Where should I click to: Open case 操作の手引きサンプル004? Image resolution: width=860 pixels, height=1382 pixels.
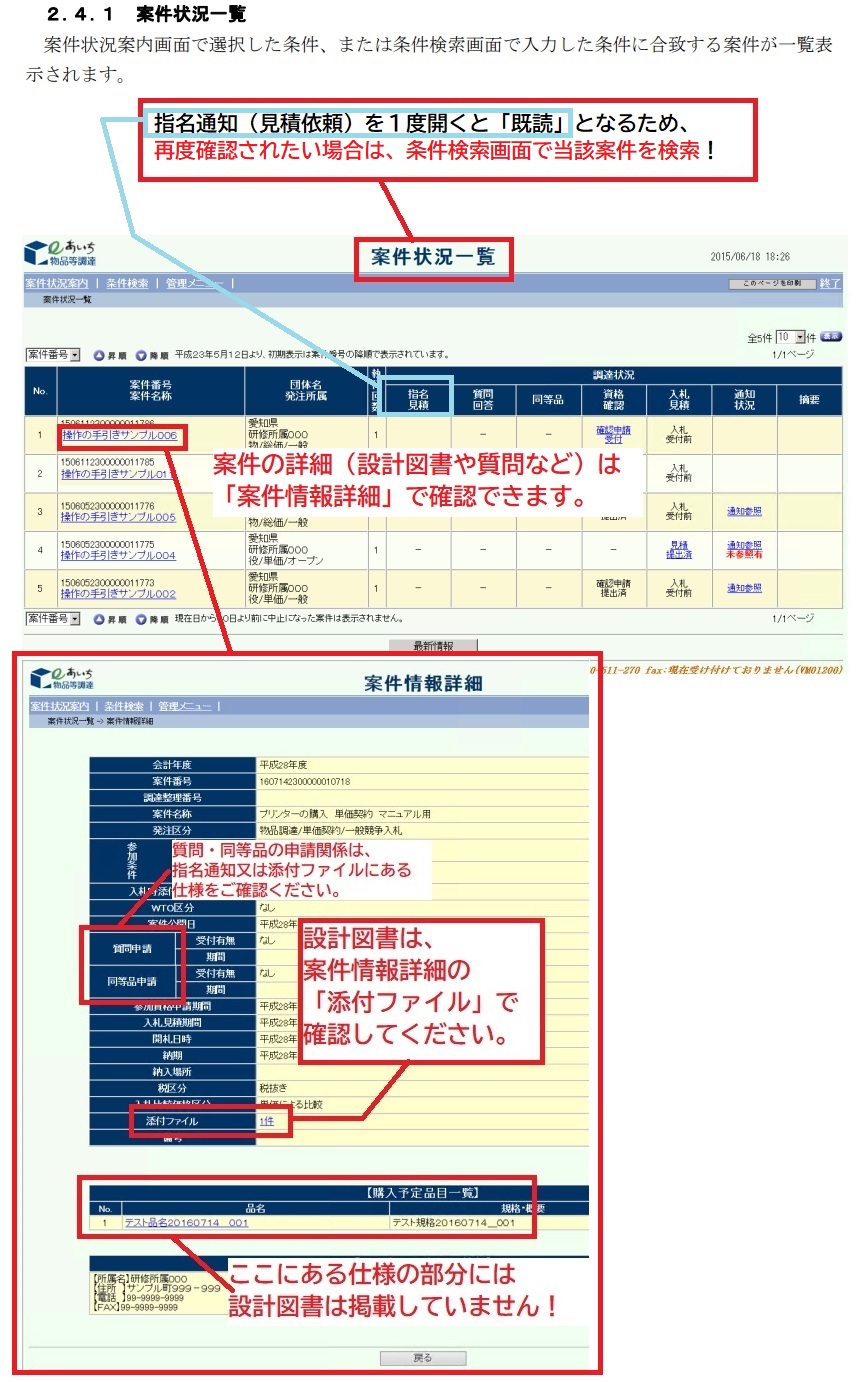tap(118, 555)
